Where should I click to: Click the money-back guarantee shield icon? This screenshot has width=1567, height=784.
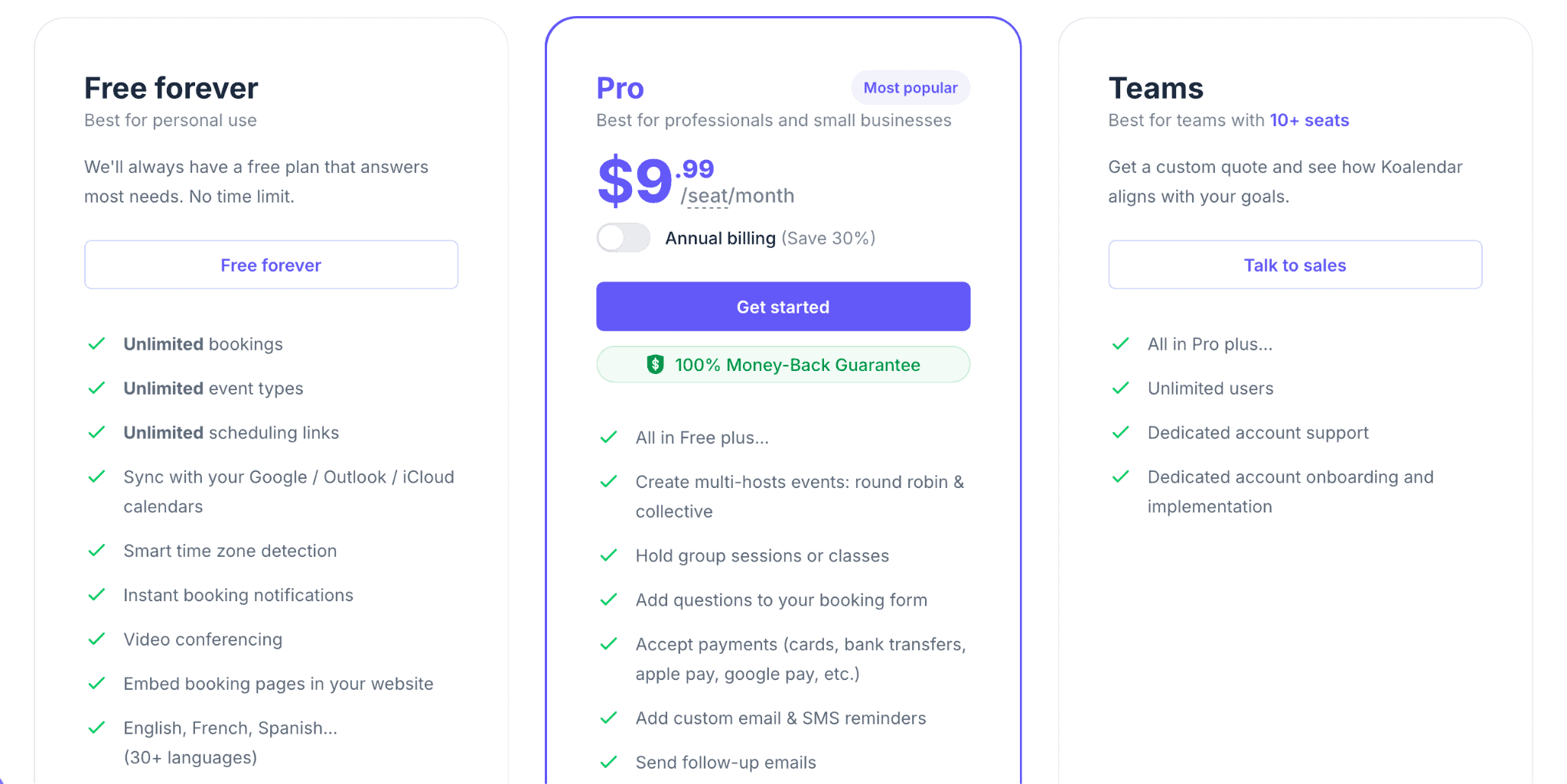click(x=655, y=365)
